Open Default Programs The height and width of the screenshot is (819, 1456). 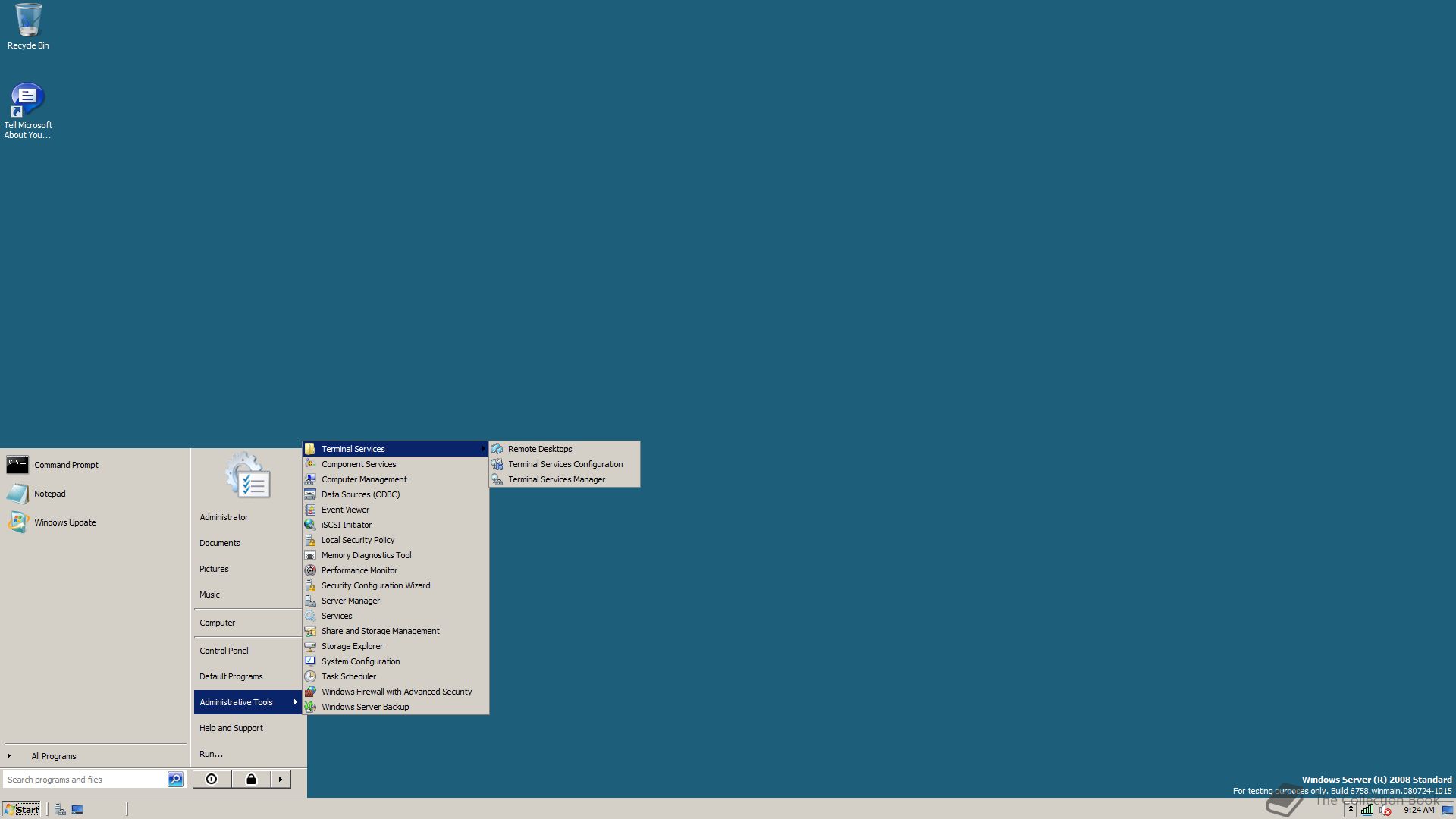tap(231, 676)
